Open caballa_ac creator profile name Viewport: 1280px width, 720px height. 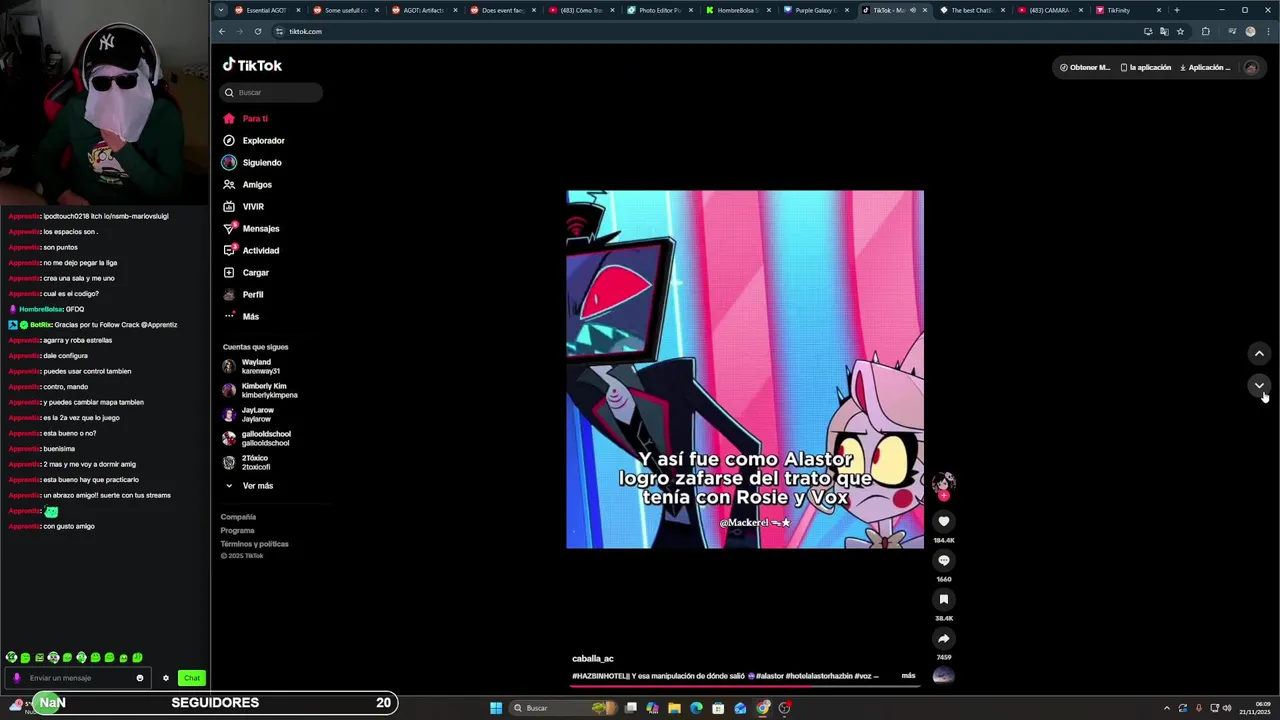[x=593, y=658]
